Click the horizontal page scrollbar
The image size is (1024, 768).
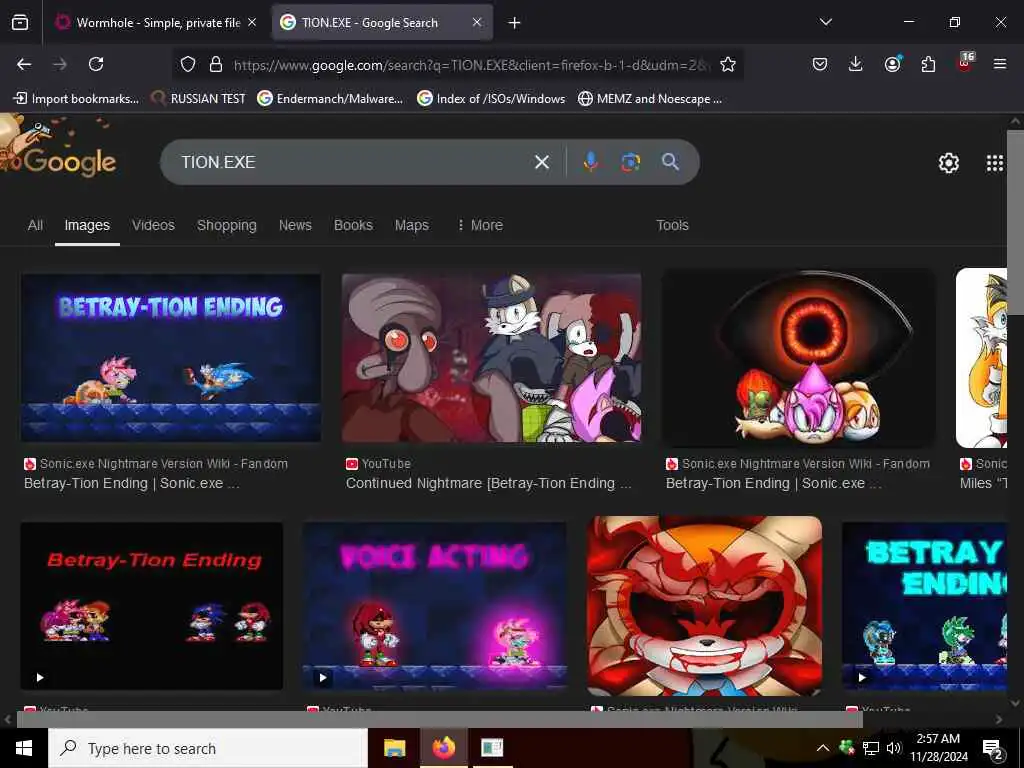click(x=439, y=719)
